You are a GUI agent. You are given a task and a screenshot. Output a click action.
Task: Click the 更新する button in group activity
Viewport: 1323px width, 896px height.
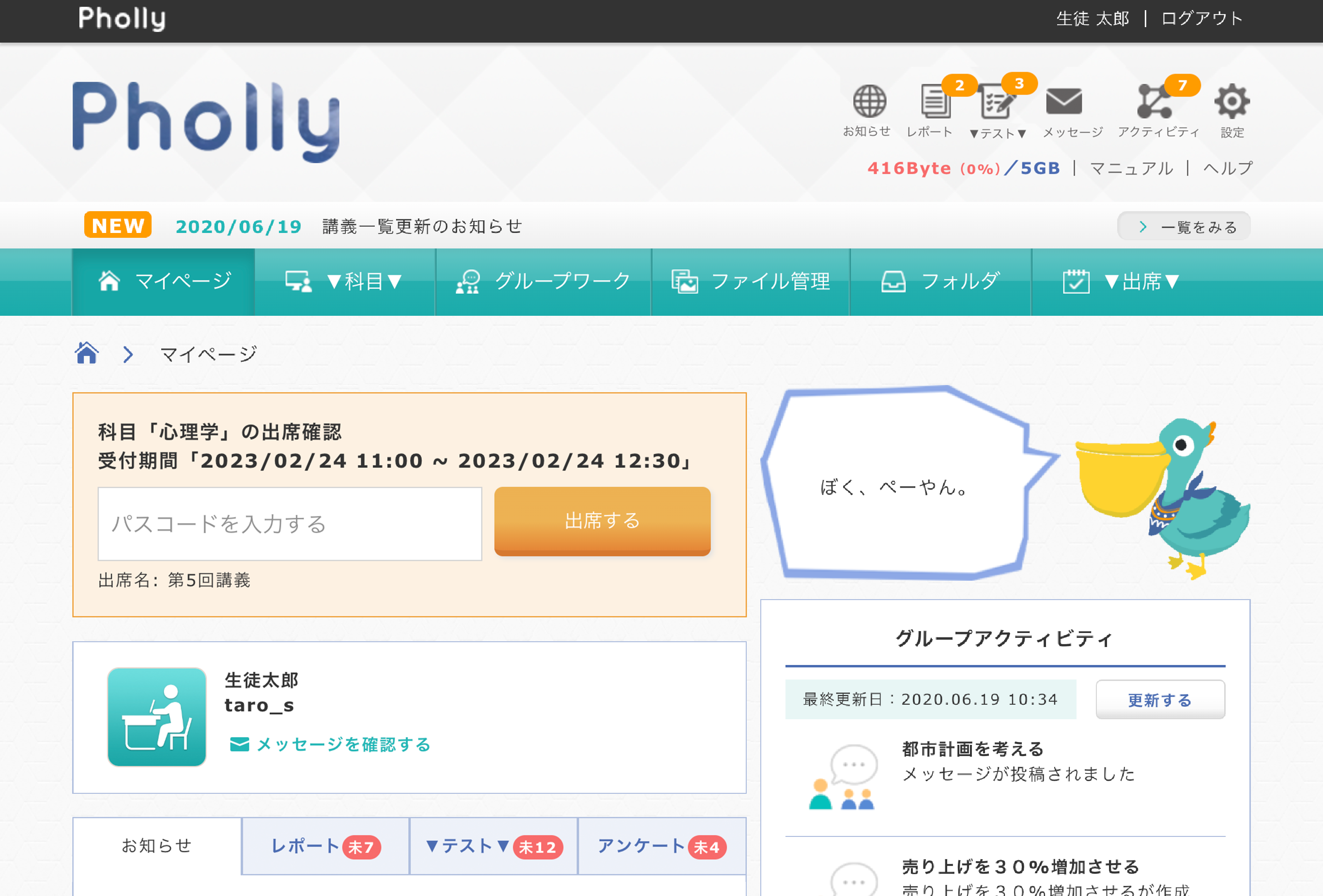coord(1160,700)
